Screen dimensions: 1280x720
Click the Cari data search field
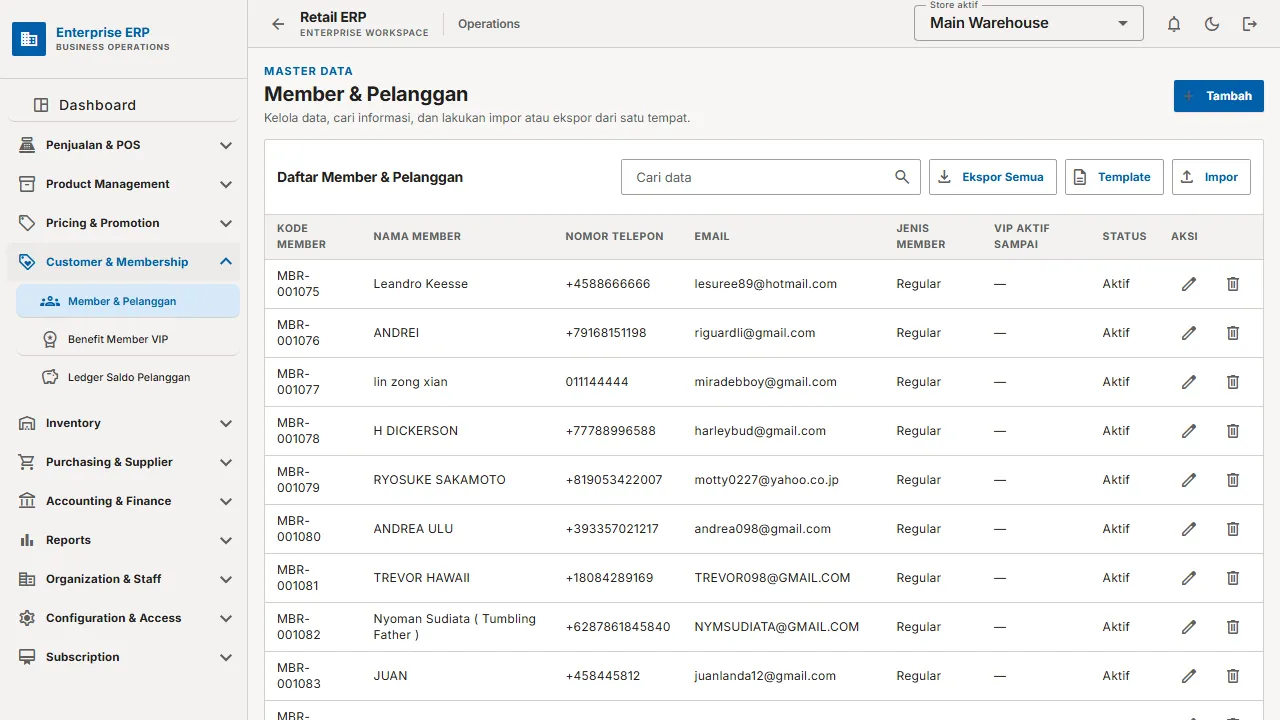[771, 177]
